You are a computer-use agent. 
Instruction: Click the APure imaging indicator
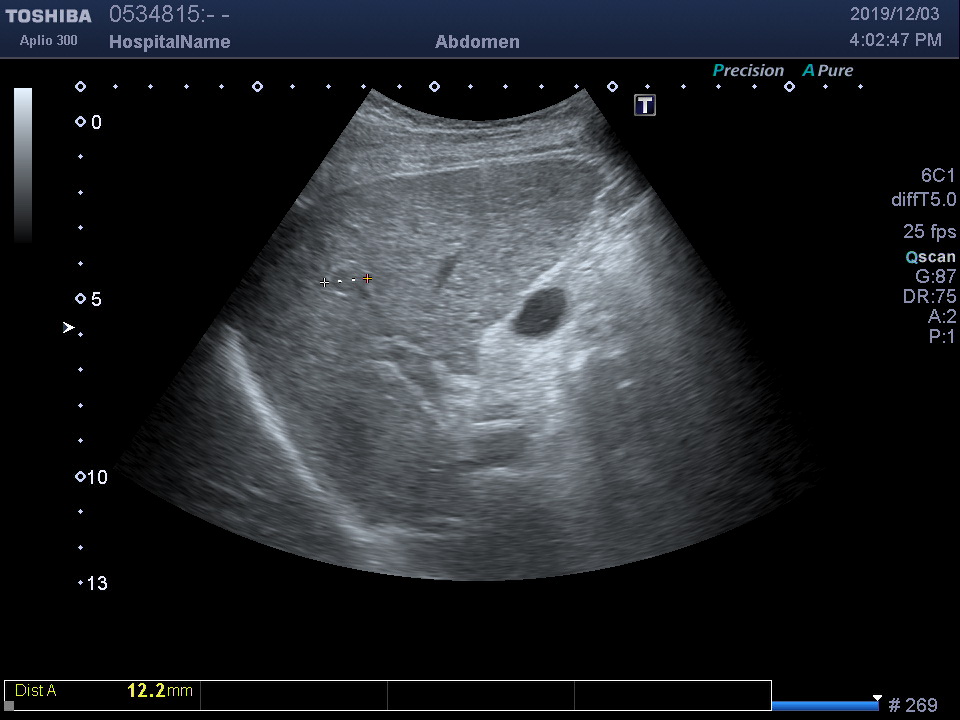tap(828, 70)
